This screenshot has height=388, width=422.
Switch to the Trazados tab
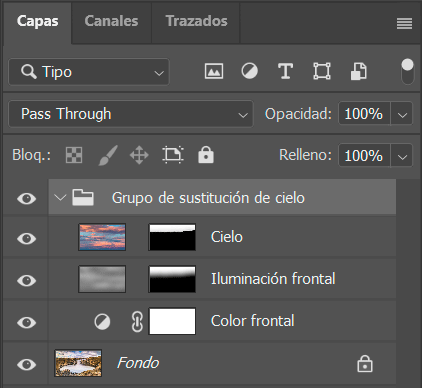(x=197, y=21)
